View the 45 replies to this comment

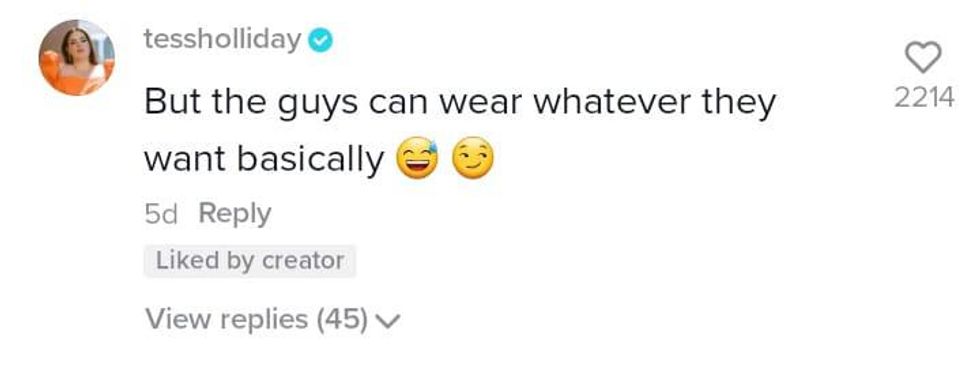tap(272, 319)
